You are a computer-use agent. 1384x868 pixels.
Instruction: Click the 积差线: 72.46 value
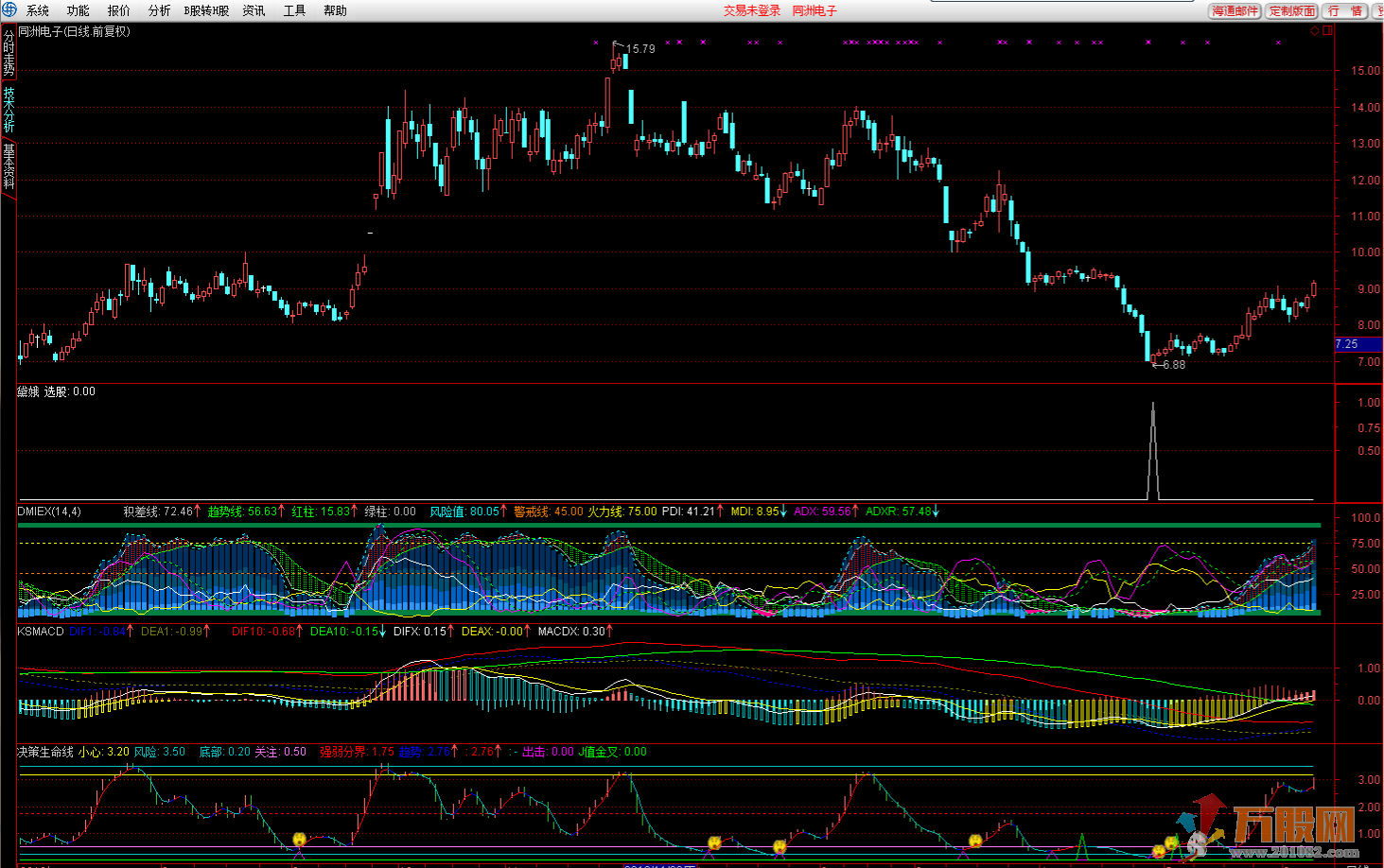pos(158,512)
